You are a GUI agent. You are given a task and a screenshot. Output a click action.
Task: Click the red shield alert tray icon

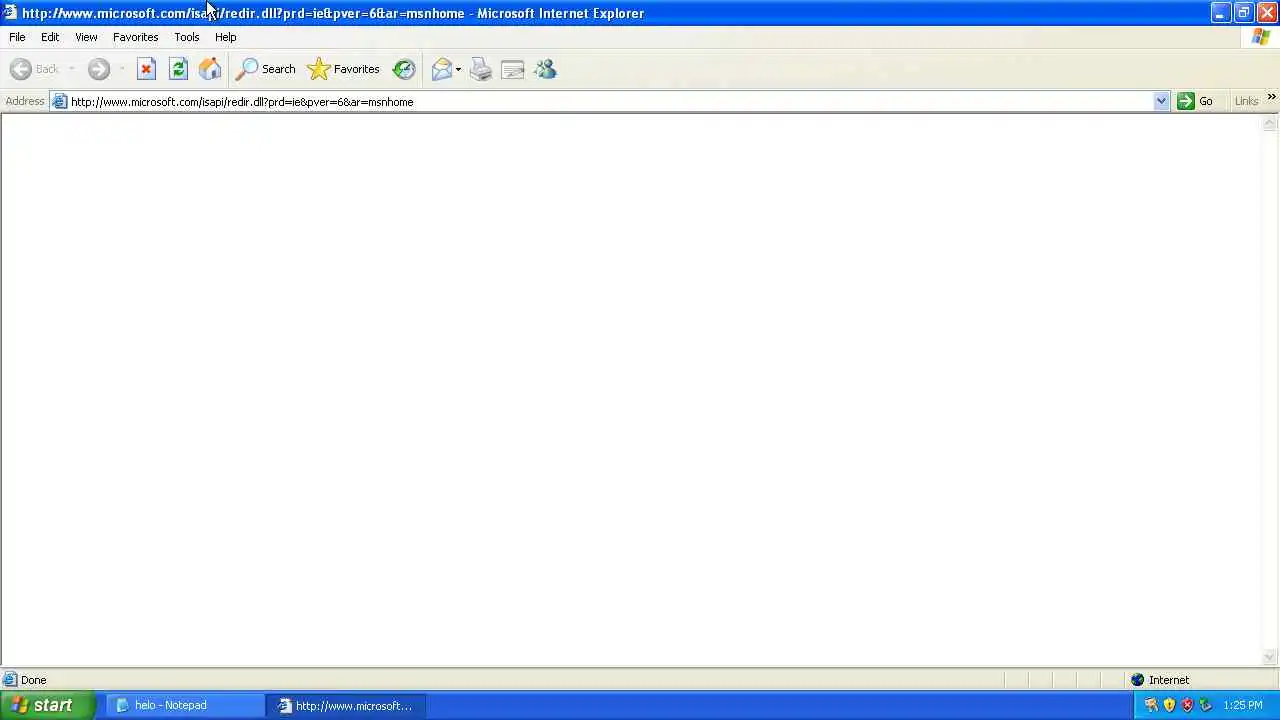(1187, 705)
